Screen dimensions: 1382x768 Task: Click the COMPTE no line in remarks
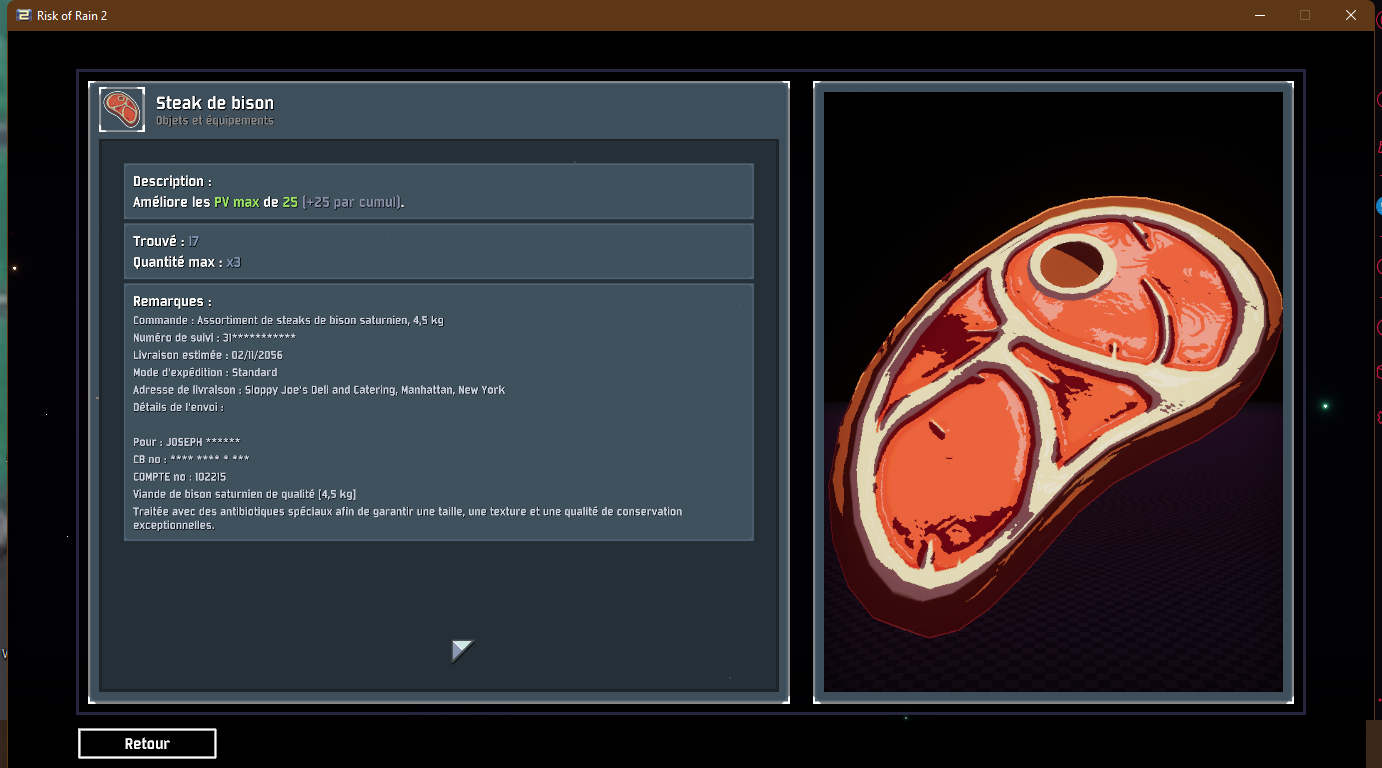tap(179, 477)
